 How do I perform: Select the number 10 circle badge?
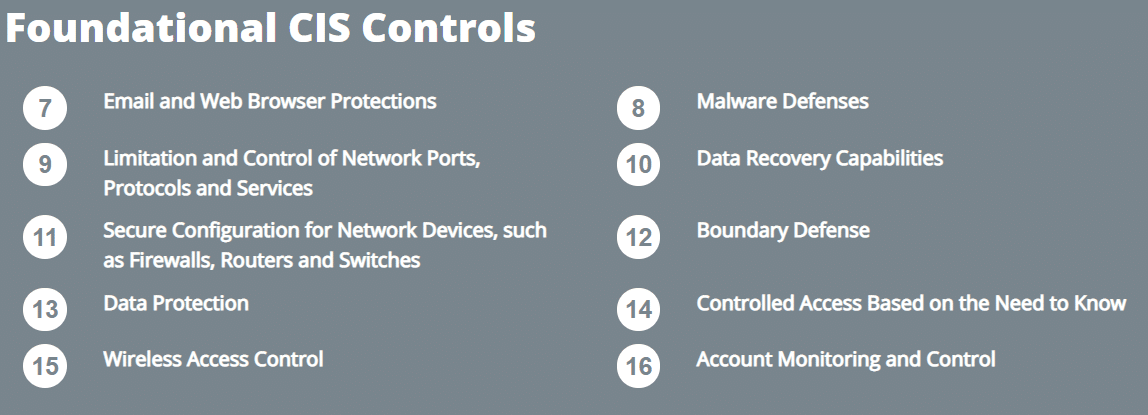pos(638,166)
